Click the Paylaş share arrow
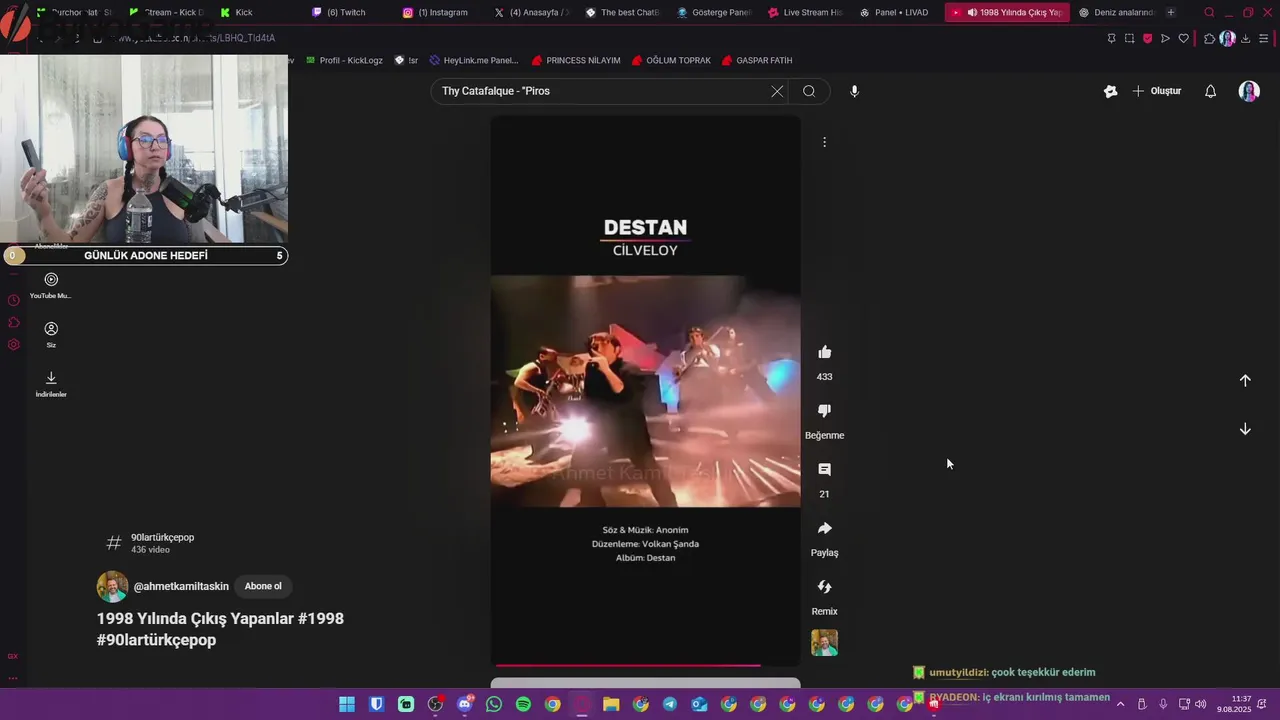Screen dimensions: 1280x720 click(824, 528)
